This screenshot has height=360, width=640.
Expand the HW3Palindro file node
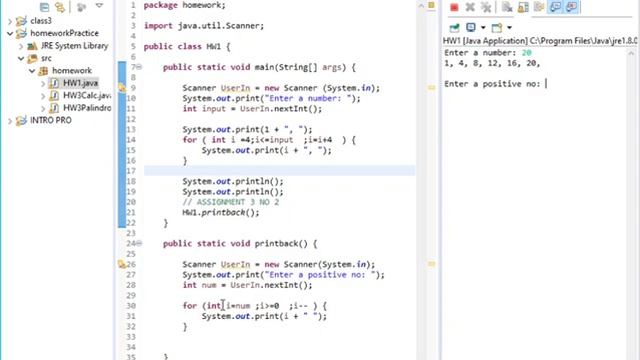click(43, 109)
